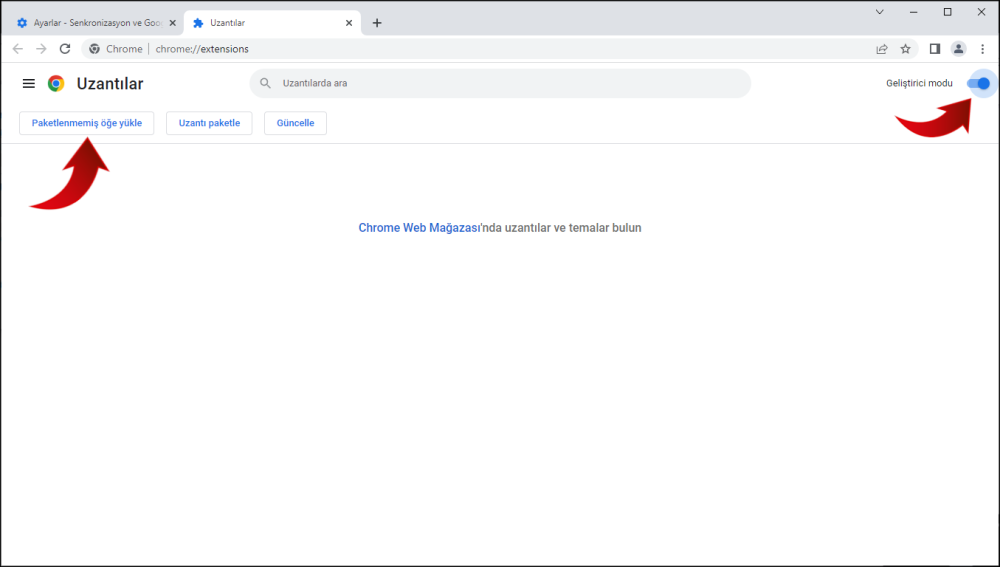Click the share page icon in address bar

882,49
